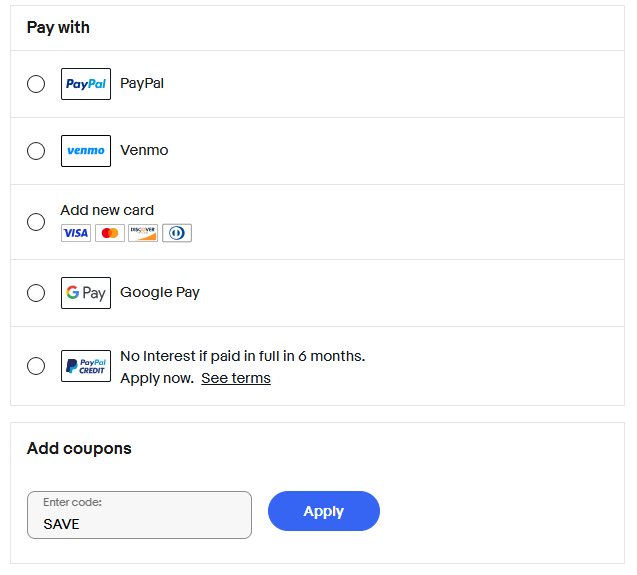The width and height of the screenshot is (637, 575).
Task: Open the See terms link
Action: 236,378
